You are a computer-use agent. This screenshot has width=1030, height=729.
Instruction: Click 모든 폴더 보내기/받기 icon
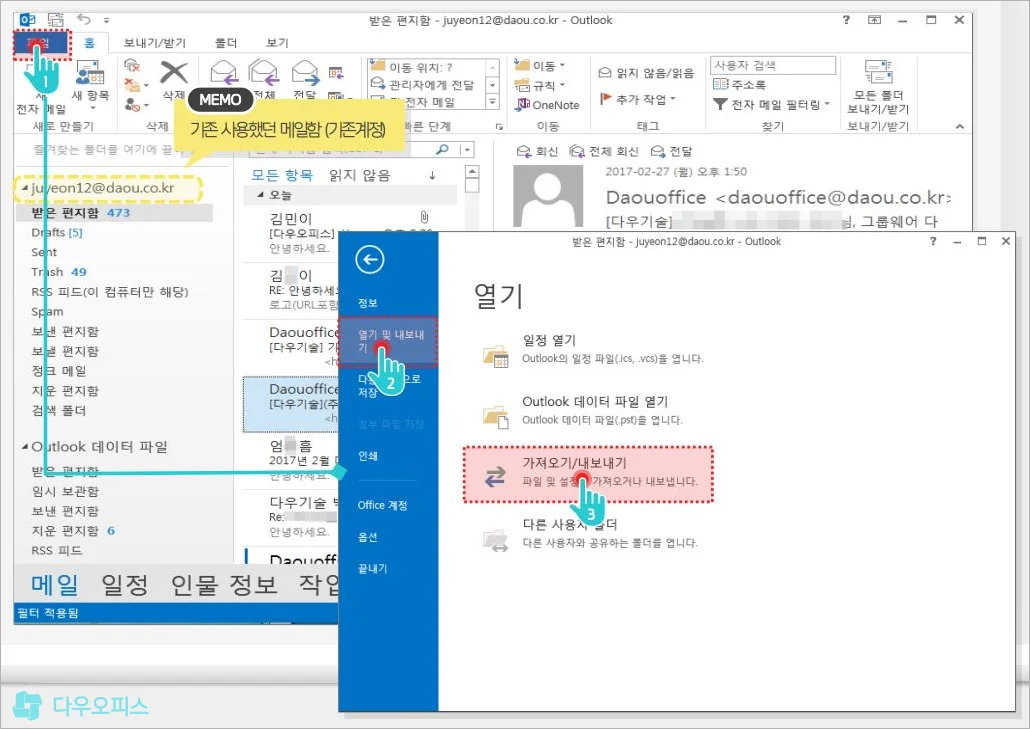click(878, 85)
